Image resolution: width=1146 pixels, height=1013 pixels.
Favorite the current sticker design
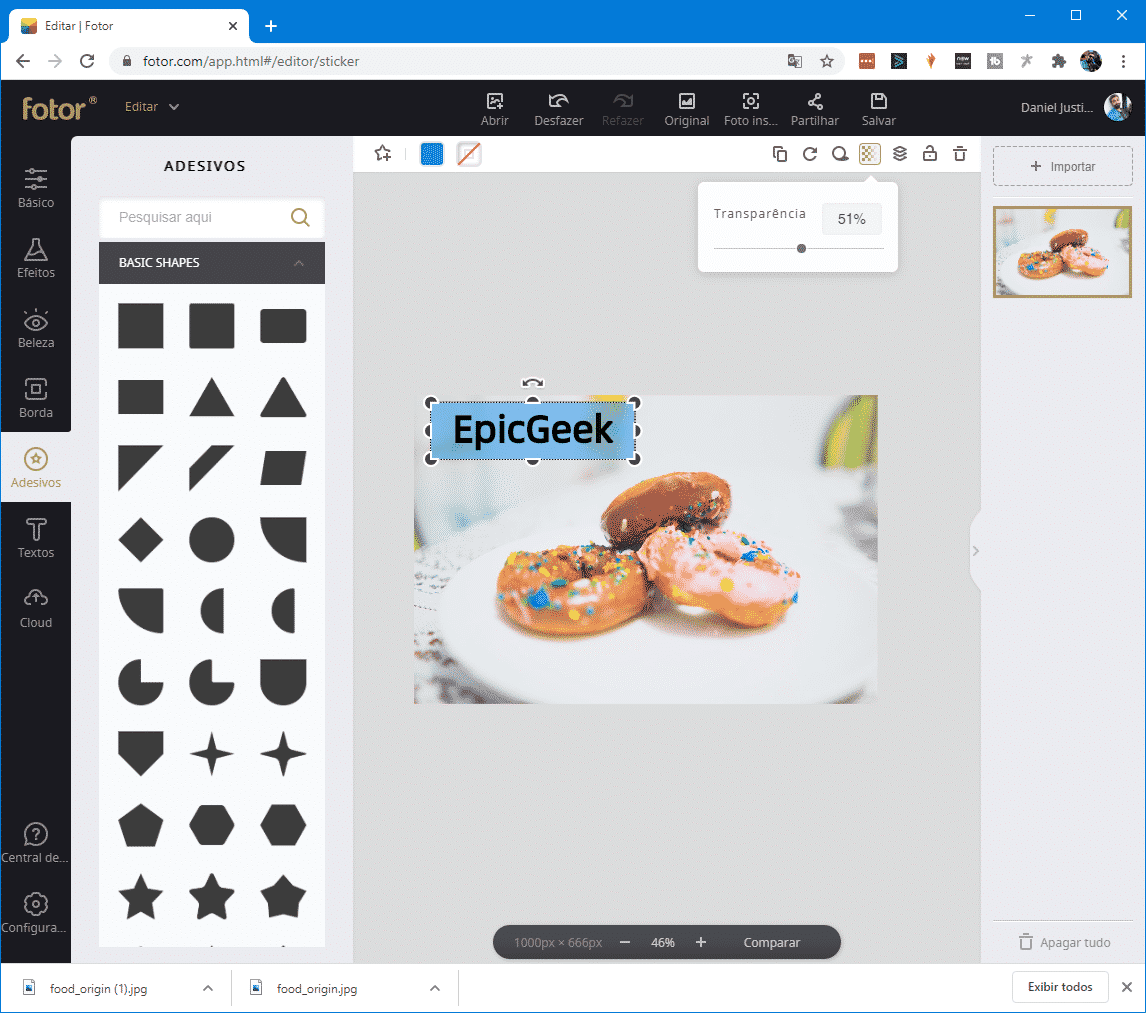click(x=382, y=154)
